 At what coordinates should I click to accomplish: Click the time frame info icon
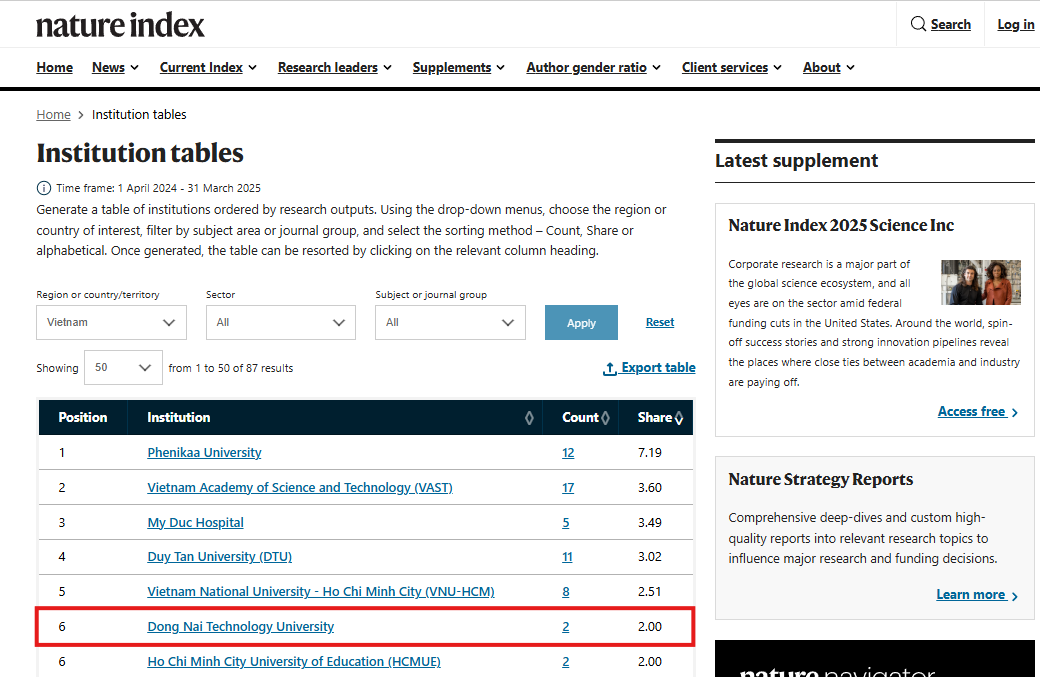[x=43, y=188]
